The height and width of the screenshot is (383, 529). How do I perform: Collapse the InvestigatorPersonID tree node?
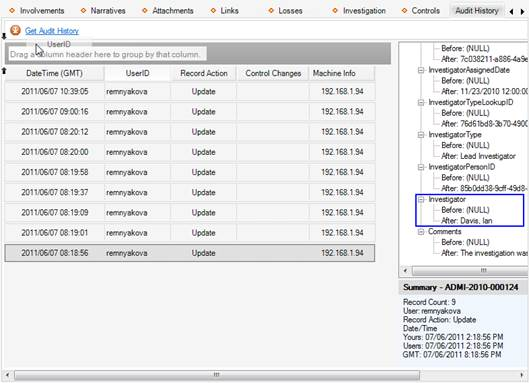(x=421, y=167)
